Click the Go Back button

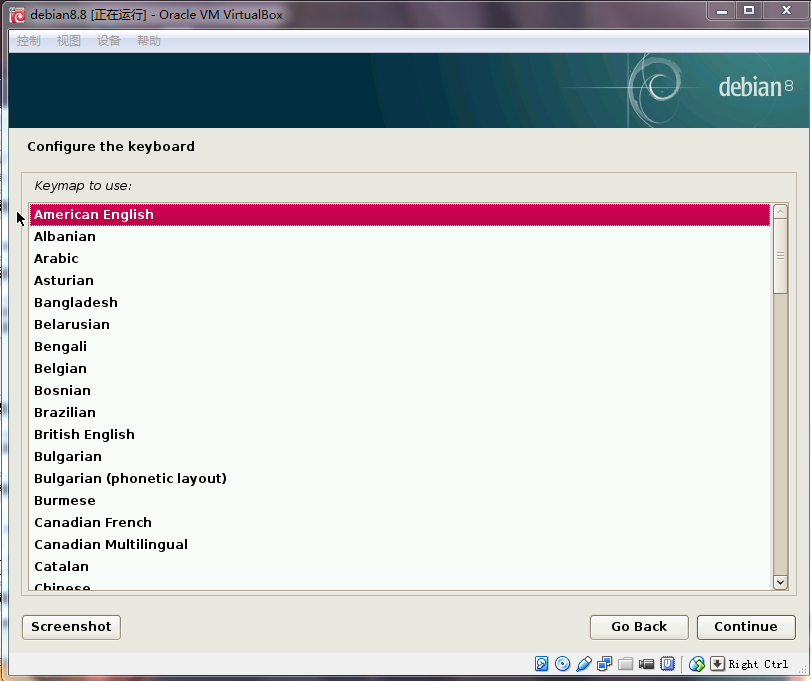click(x=639, y=627)
